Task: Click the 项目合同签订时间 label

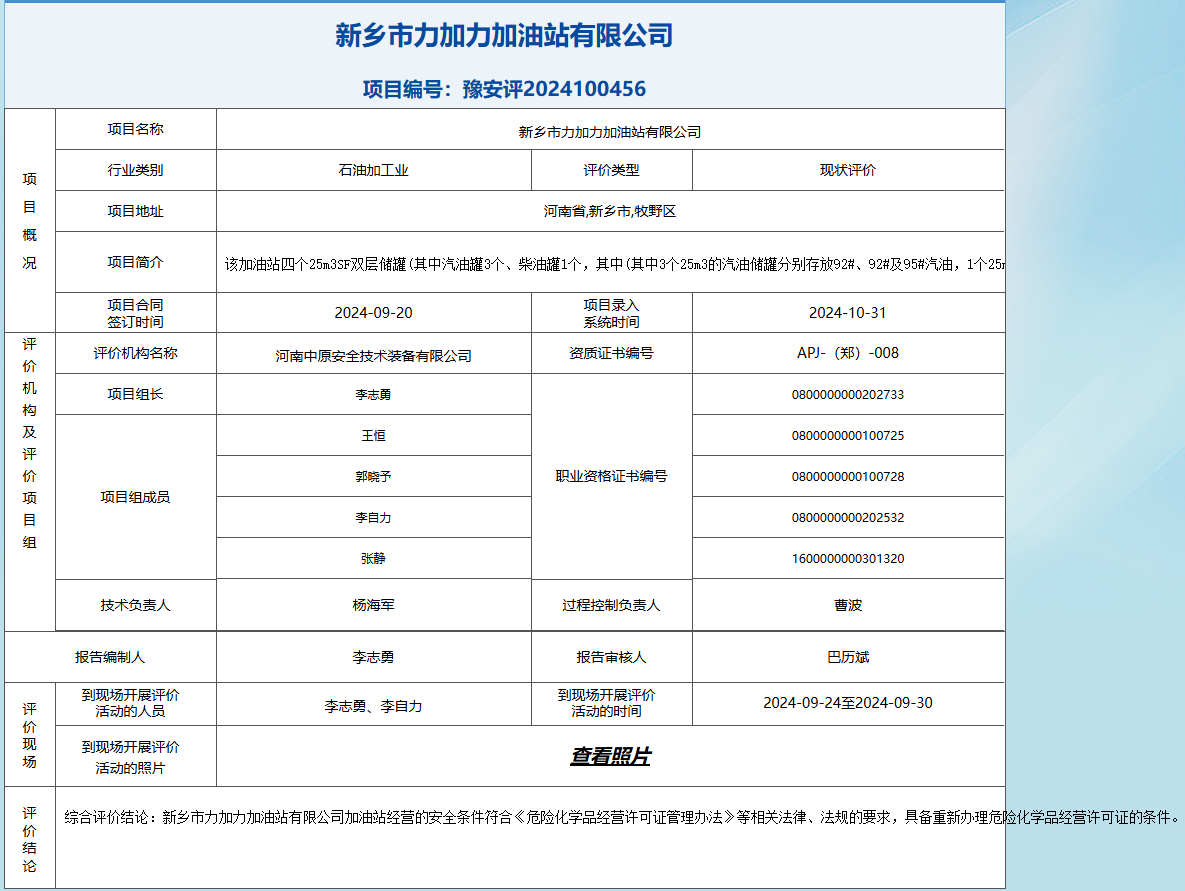Action: (135, 313)
